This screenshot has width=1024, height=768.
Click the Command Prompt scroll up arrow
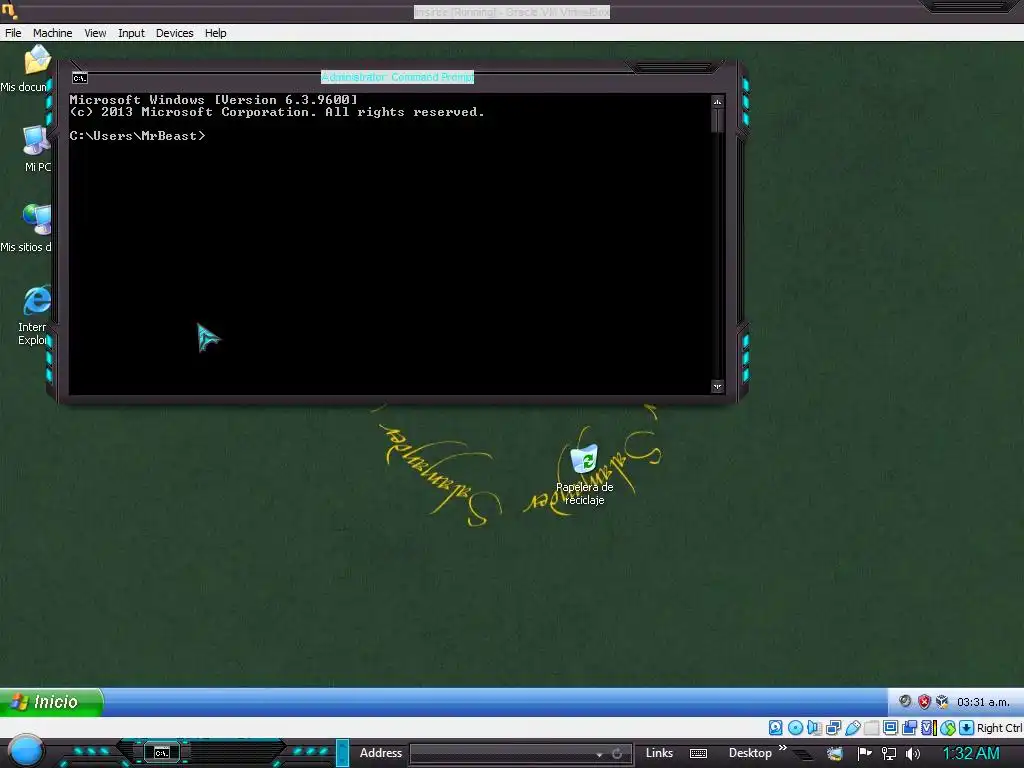[718, 102]
